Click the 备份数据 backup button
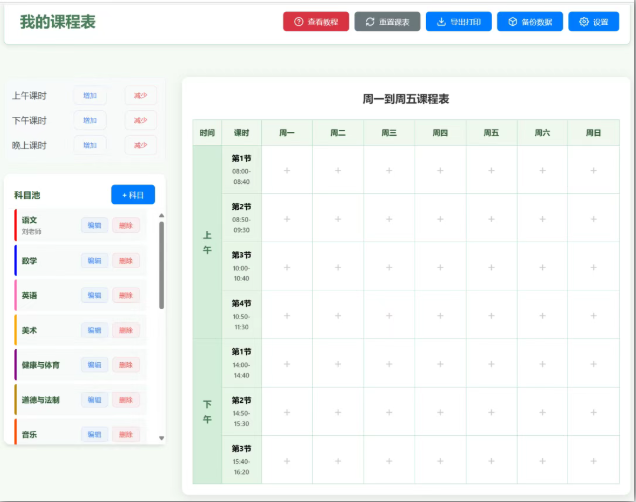The width and height of the screenshot is (636, 502). (x=530, y=21)
